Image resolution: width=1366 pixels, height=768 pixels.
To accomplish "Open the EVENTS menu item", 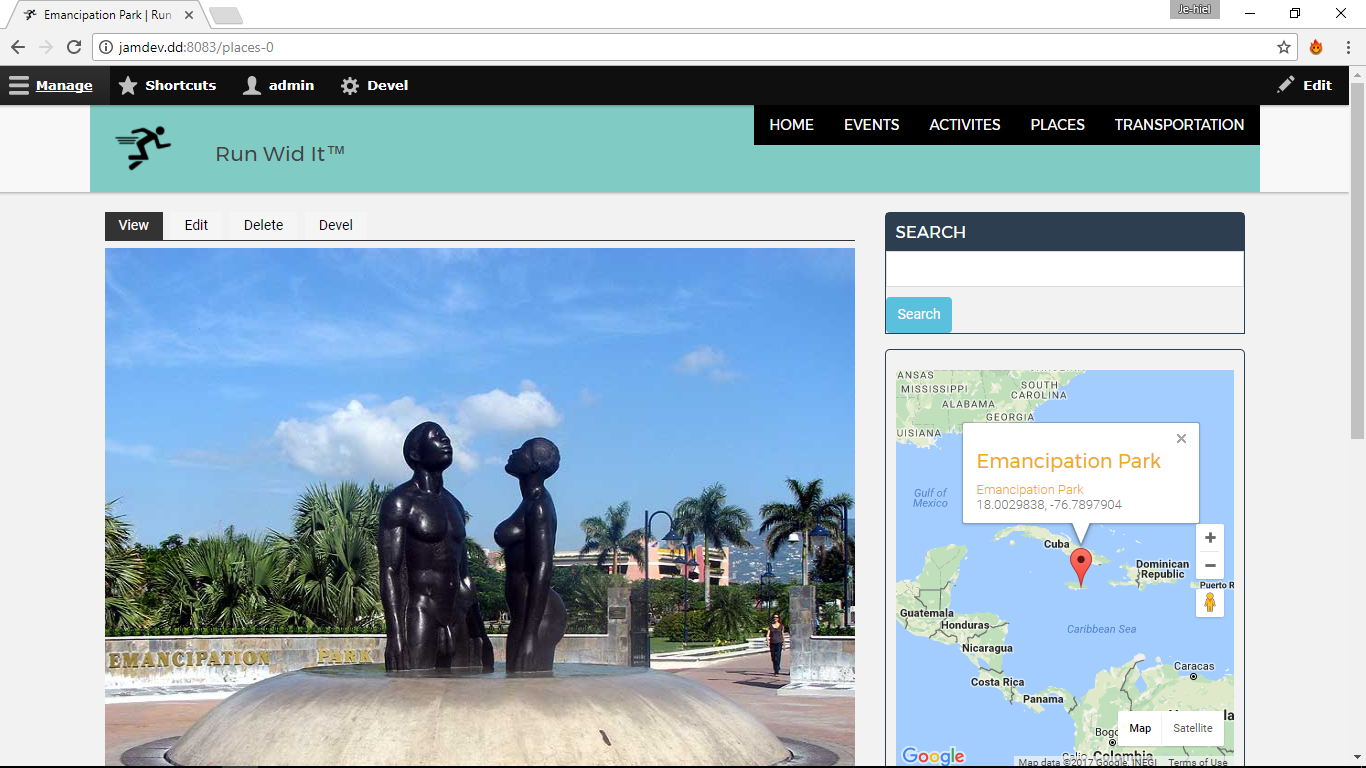I will click(x=871, y=125).
